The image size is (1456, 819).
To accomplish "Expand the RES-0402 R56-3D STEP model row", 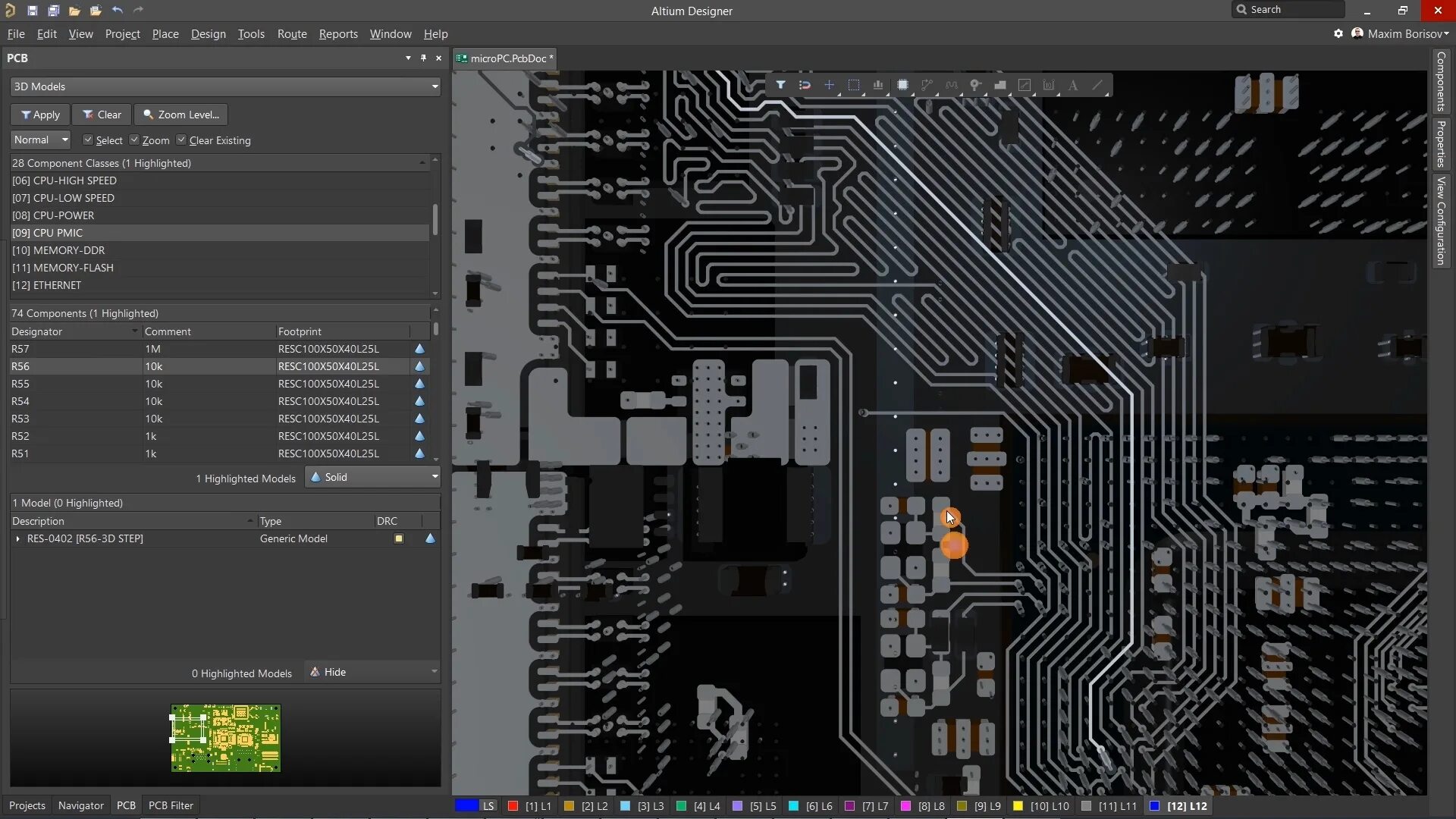I will pos(18,538).
